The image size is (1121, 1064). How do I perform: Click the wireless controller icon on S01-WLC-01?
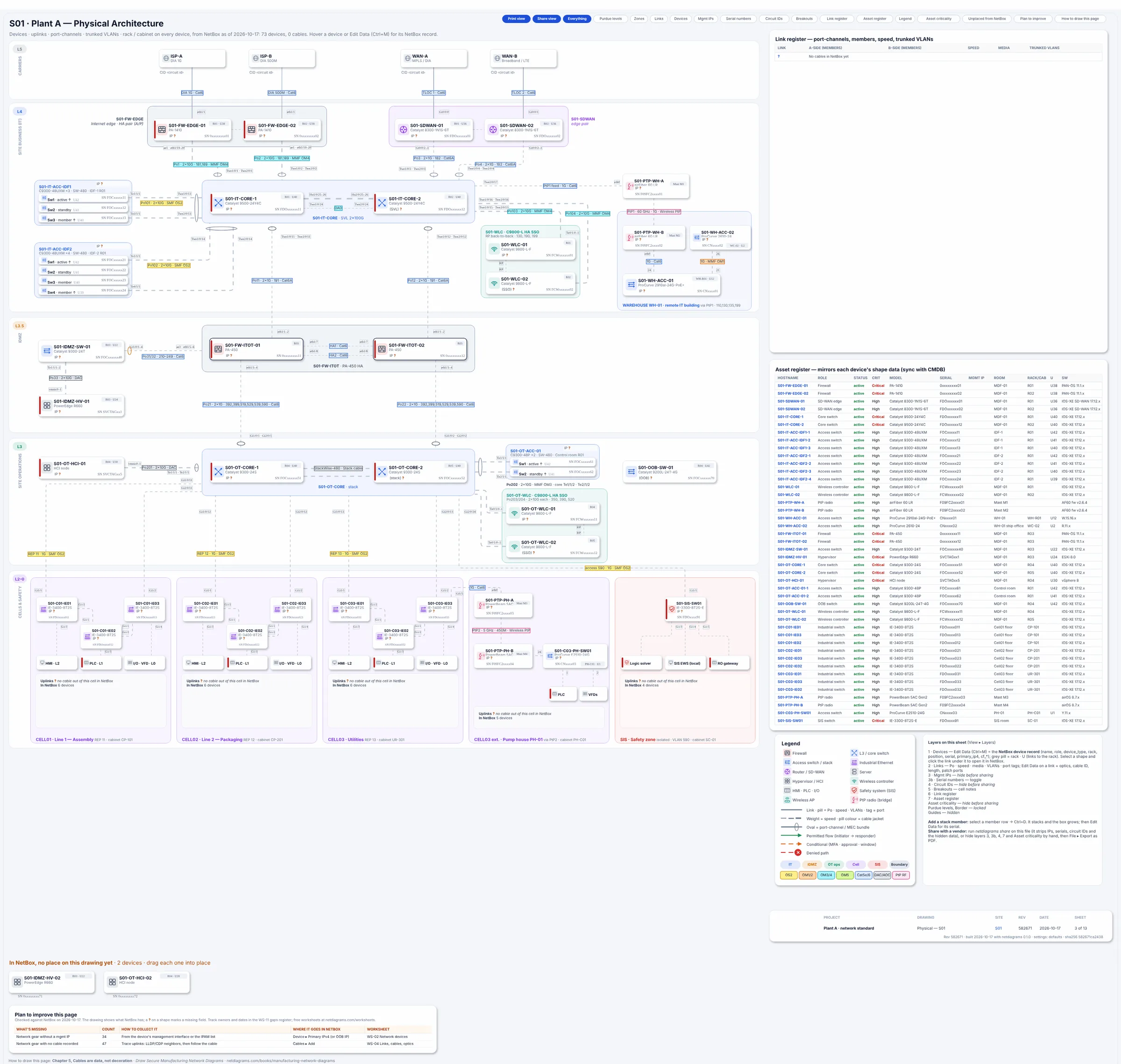[x=494, y=249]
